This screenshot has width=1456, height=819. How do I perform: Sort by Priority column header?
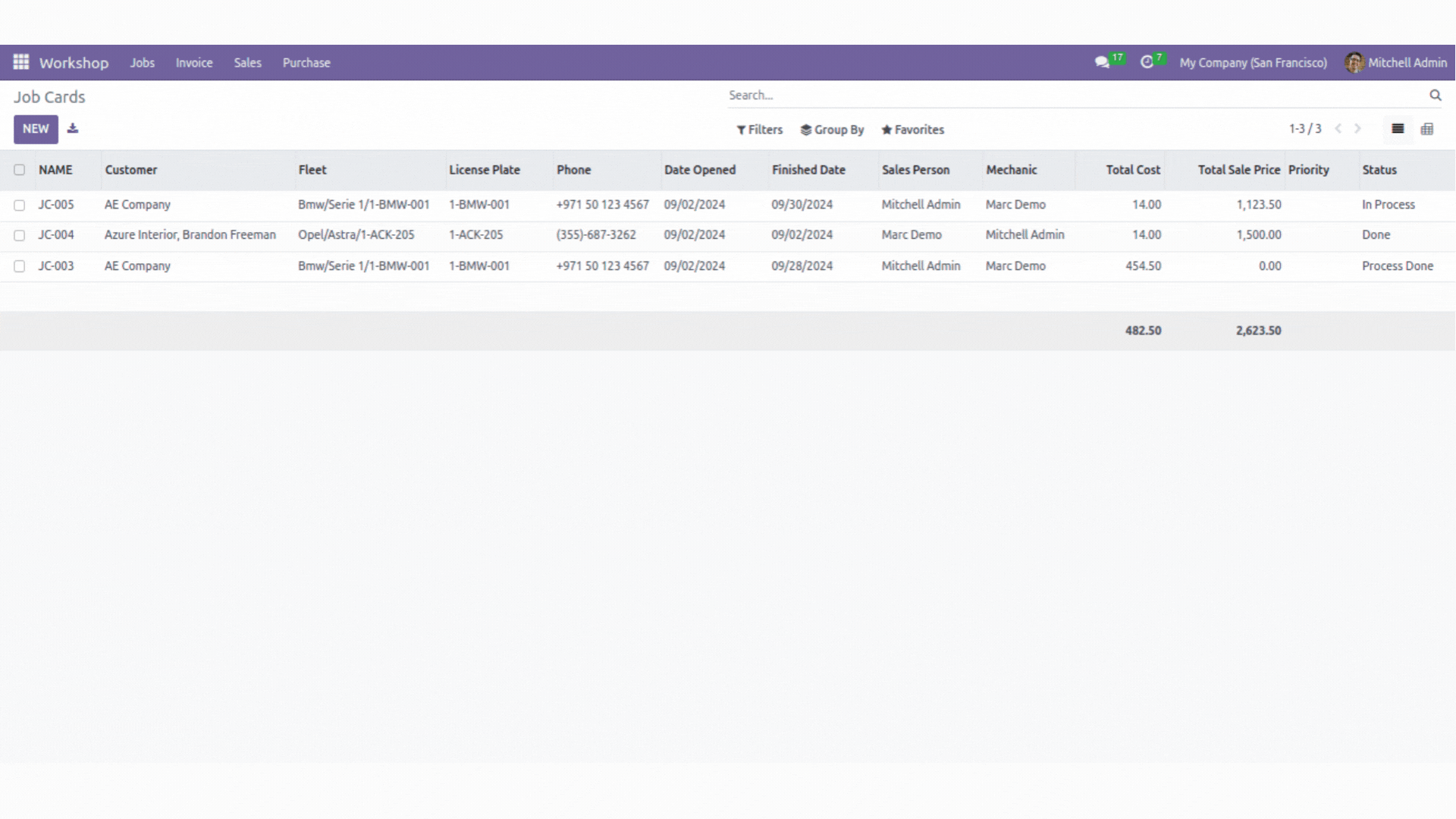(1309, 170)
